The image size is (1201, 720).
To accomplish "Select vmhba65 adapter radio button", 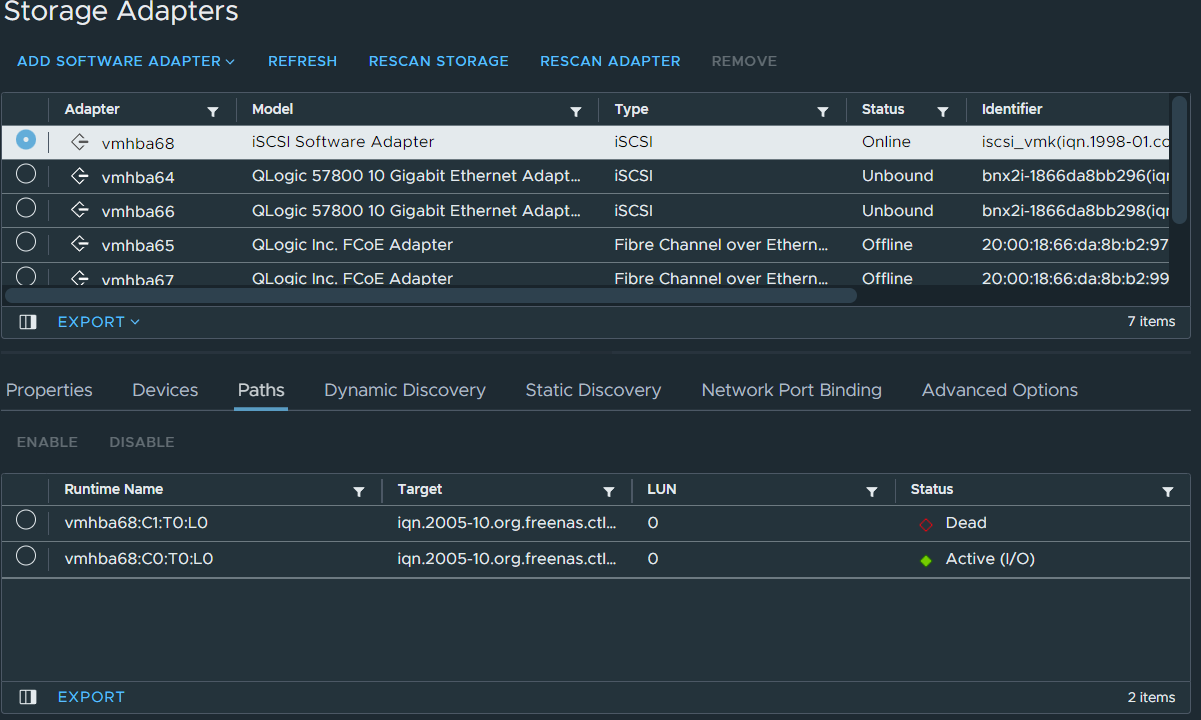I will click(x=26, y=242).
